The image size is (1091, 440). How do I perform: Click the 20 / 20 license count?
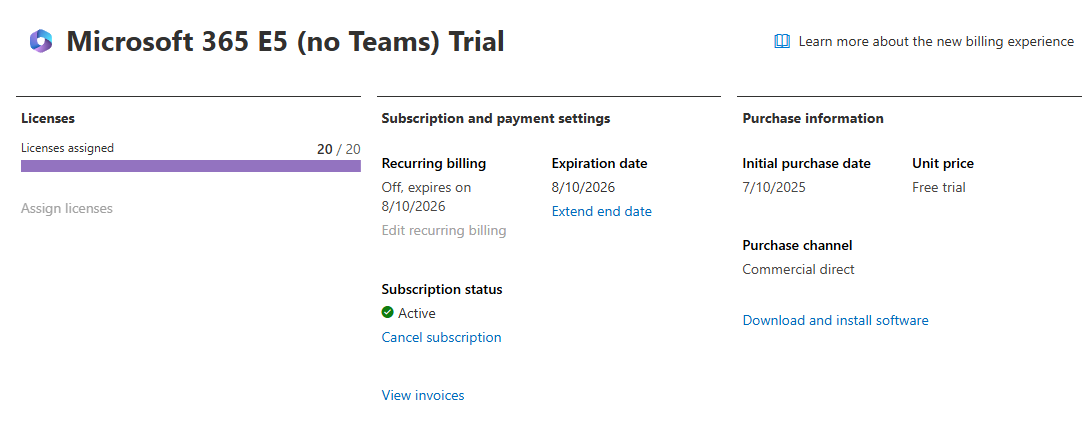pyautogui.click(x=338, y=148)
